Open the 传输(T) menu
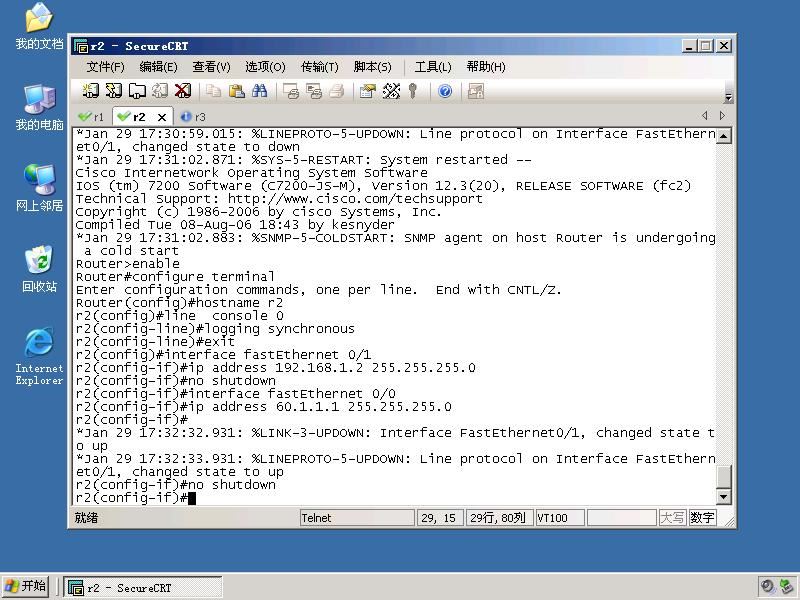Screen dimensions: 800x600 (319, 67)
